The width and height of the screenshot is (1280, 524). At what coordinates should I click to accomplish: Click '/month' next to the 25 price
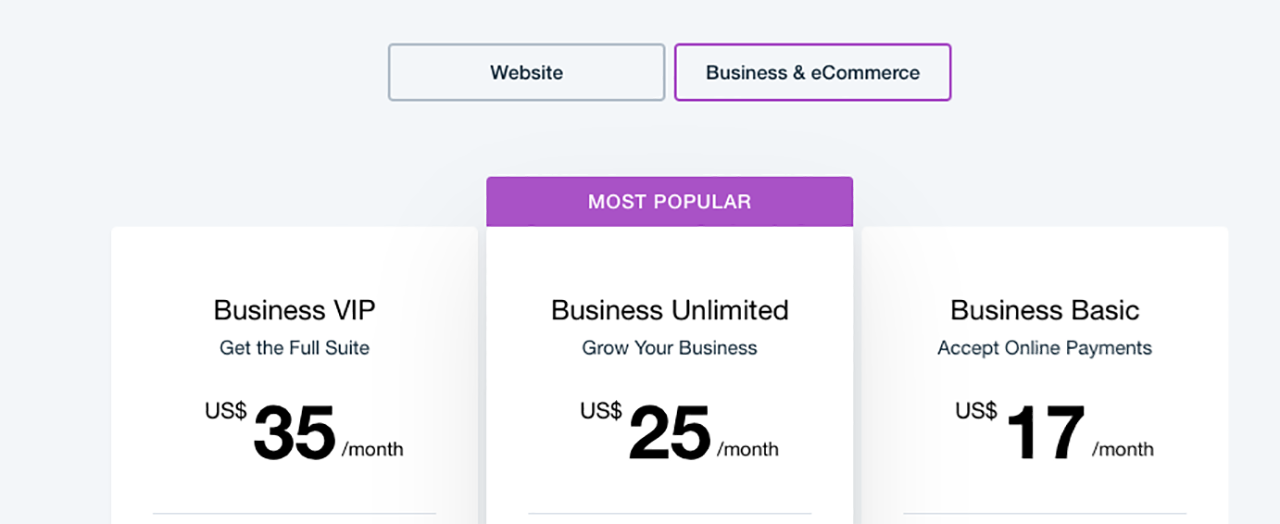(747, 449)
